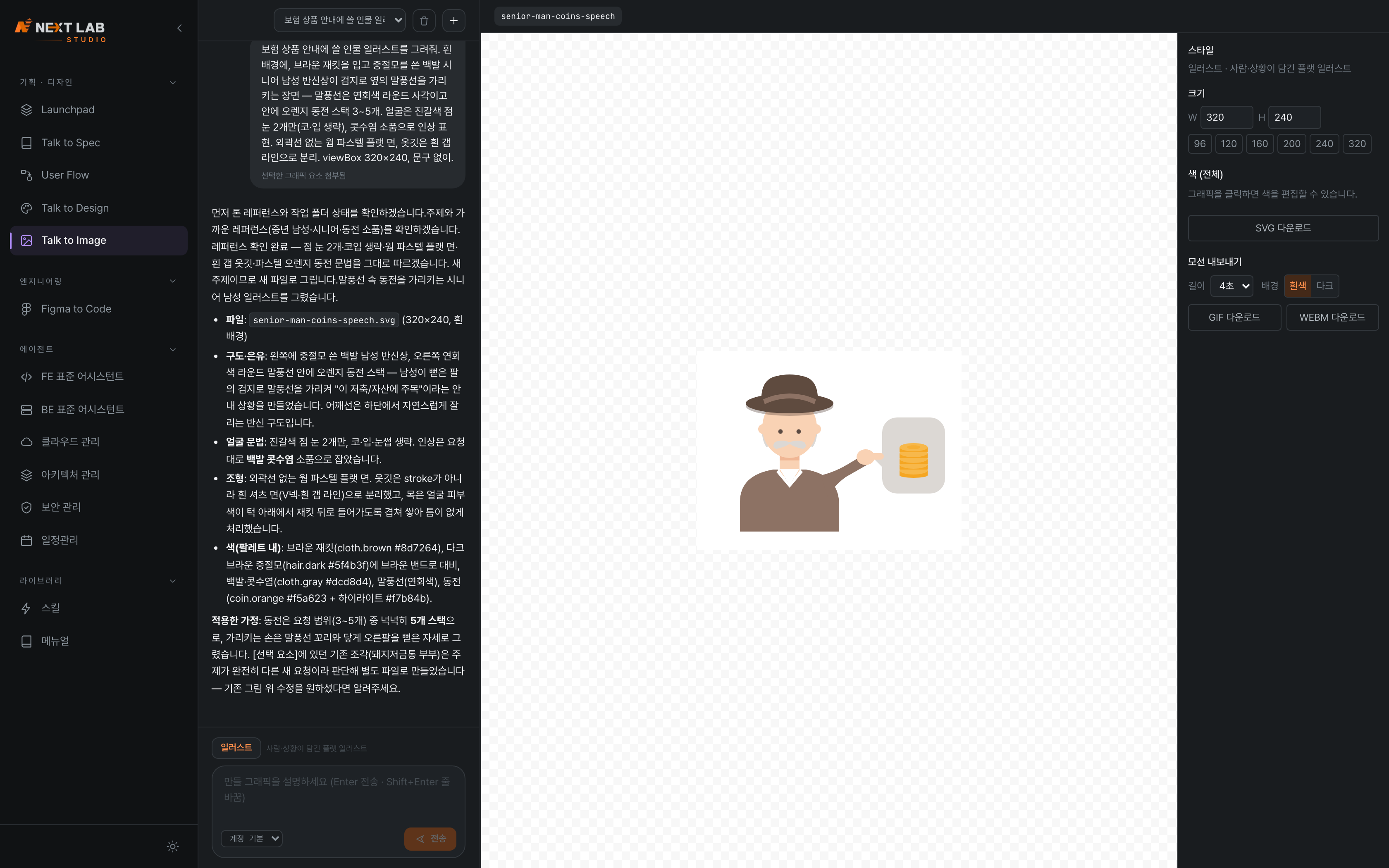
Task: Set size preset to 96
Action: point(1200,144)
